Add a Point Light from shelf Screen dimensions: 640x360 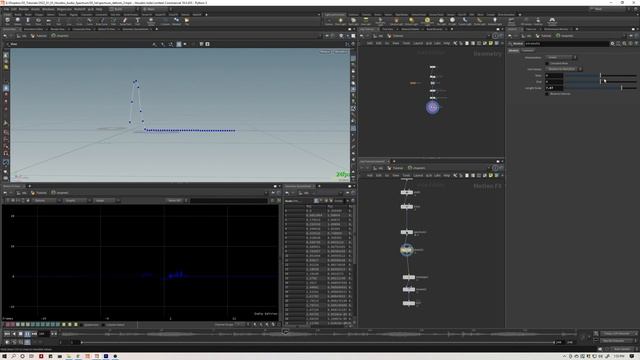click(340, 21)
